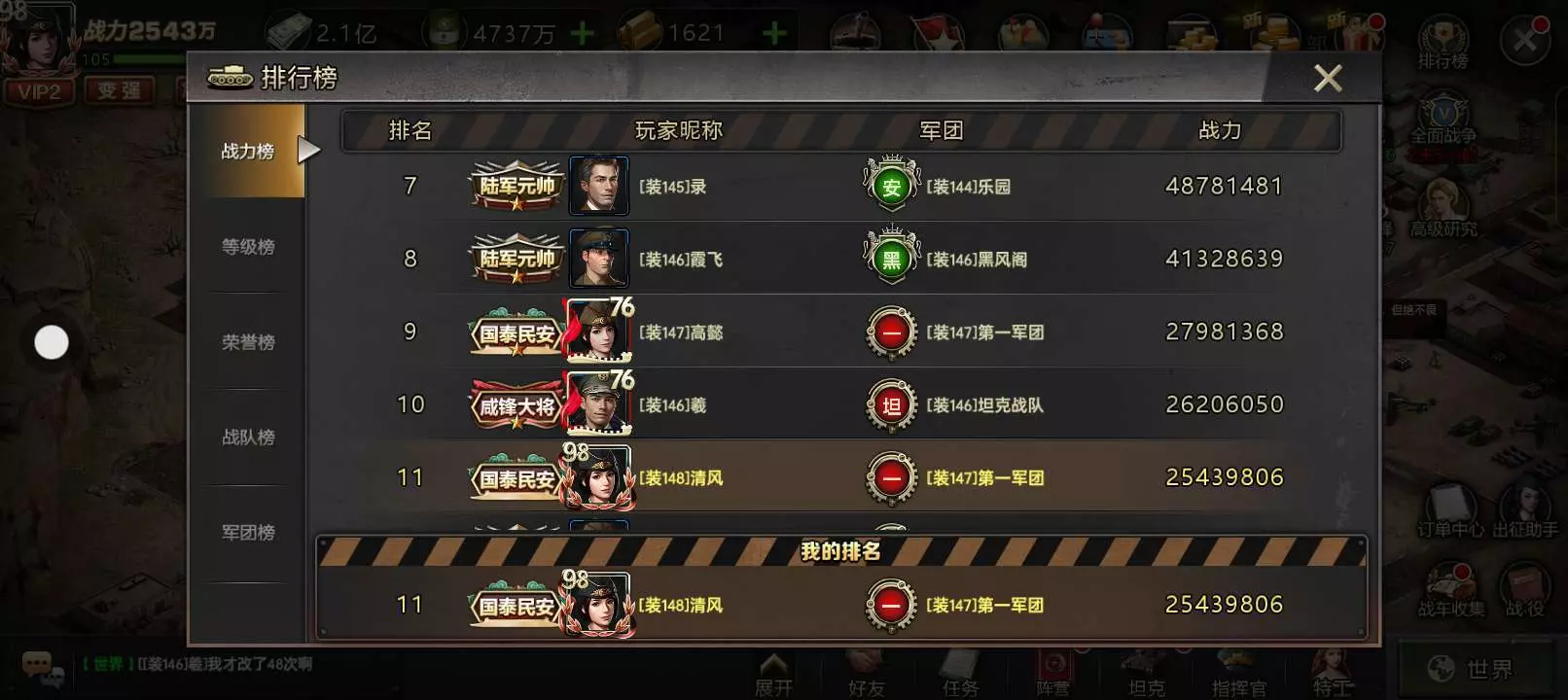Tap the white floating assist dot

click(x=52, y=342)
